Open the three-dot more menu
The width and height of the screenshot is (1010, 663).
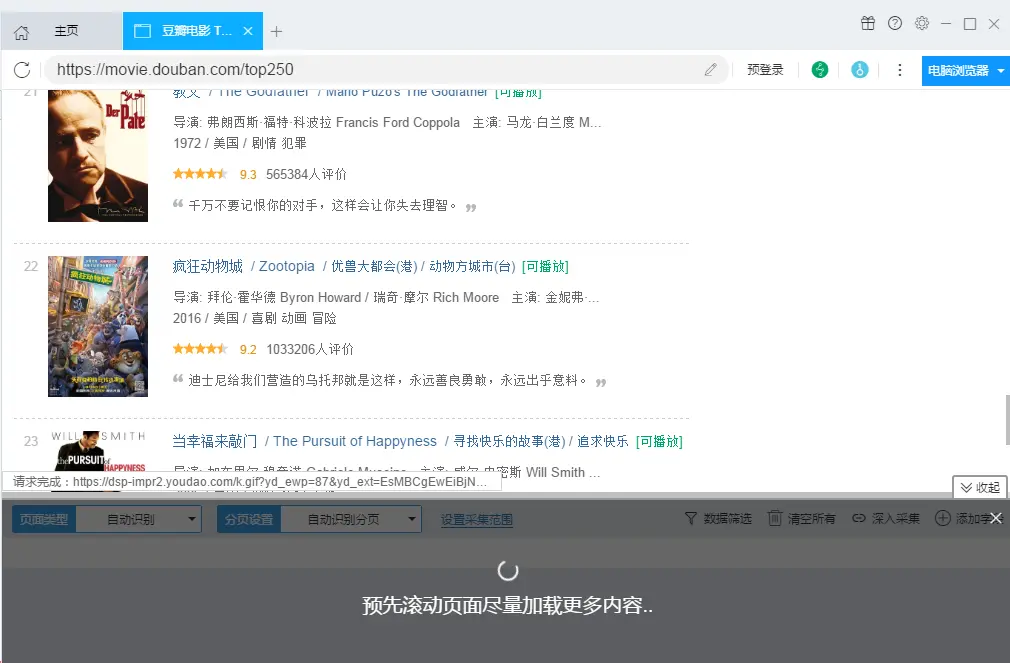900,70
